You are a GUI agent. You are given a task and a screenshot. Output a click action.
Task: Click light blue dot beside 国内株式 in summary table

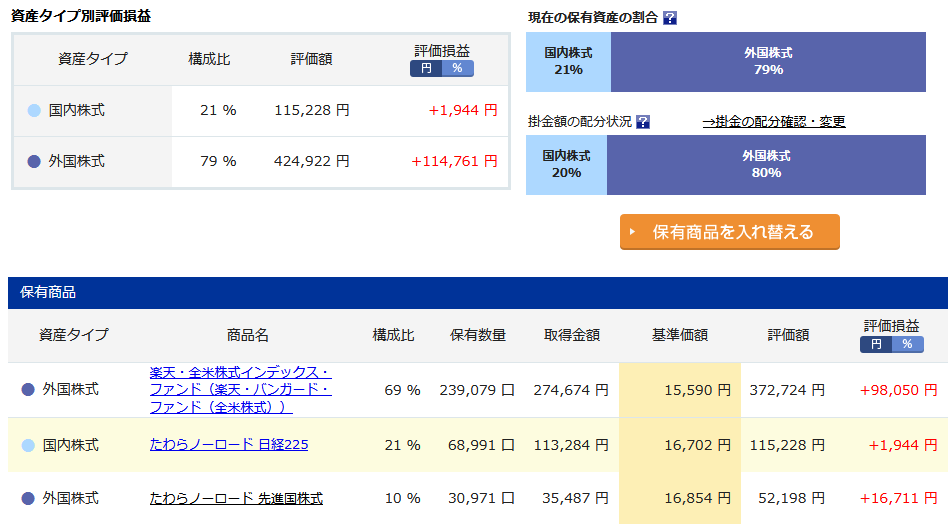(x=34, y=111)
